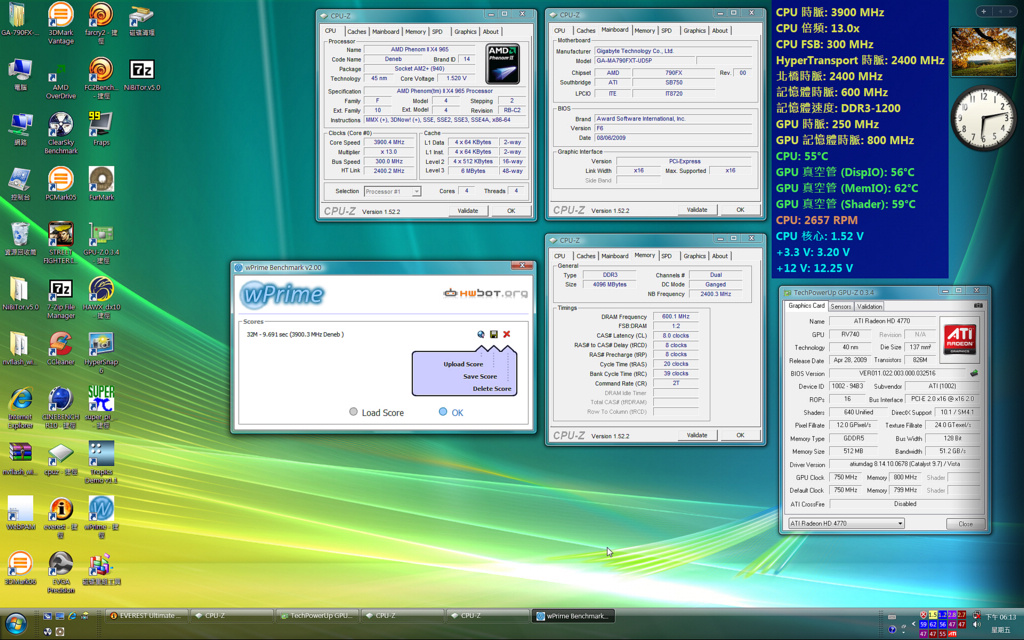Switch to EVEREST Ultimate on the taskbar
This screenshot has width=1024, height=640.
[x=147, y=616]
